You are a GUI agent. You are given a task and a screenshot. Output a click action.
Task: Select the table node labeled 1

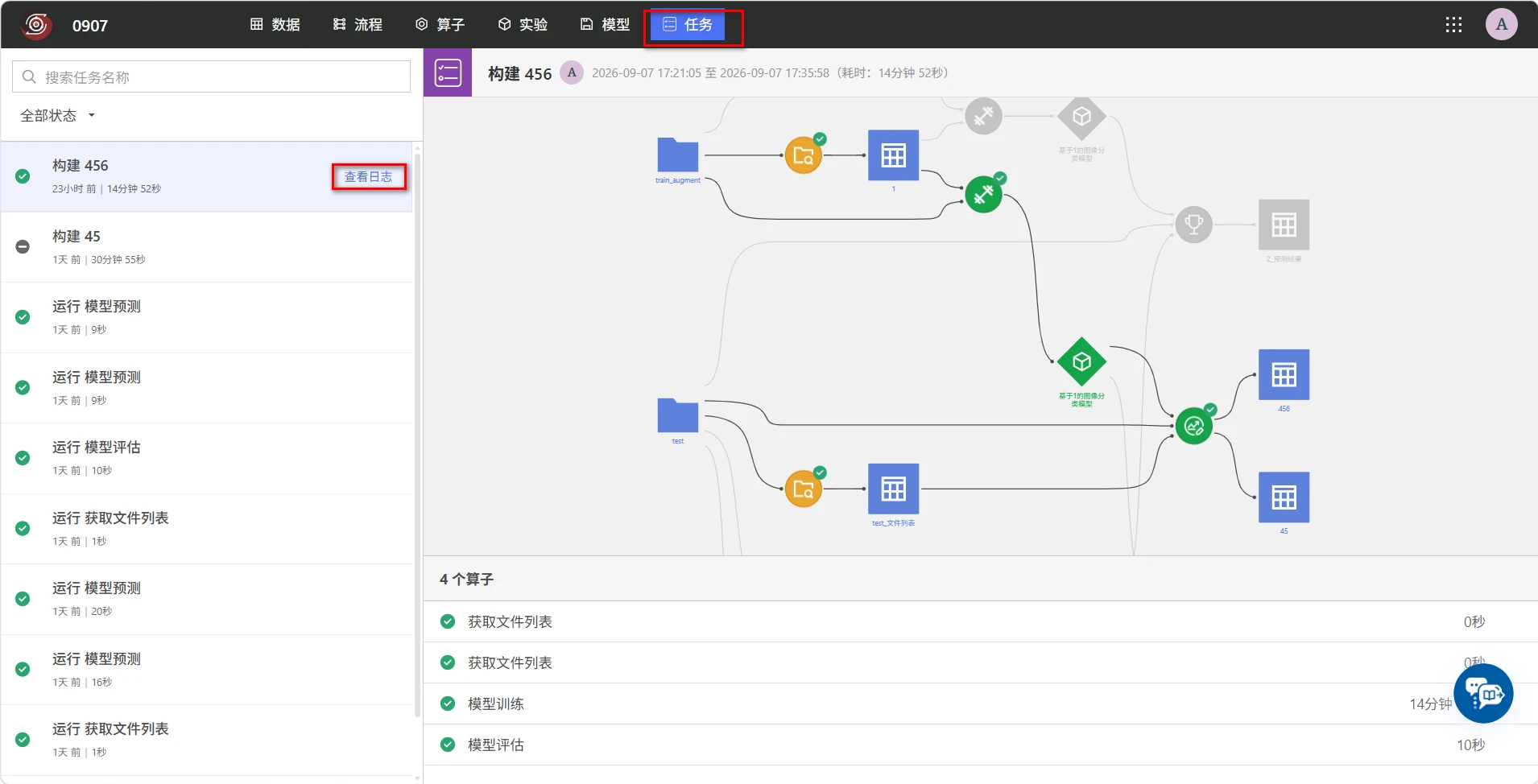point(893,155)
